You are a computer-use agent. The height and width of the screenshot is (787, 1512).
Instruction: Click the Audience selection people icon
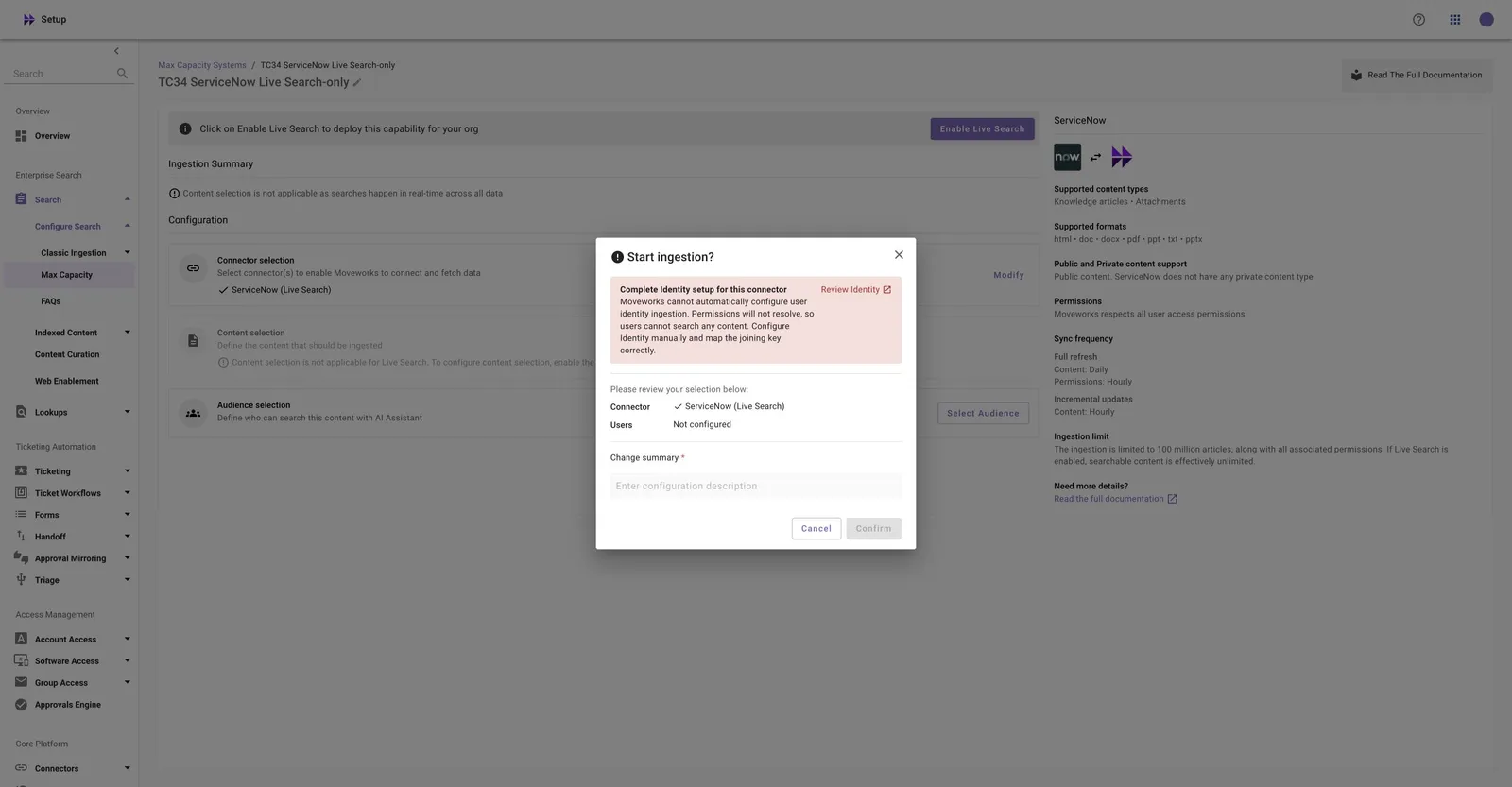tap(193, 413)
